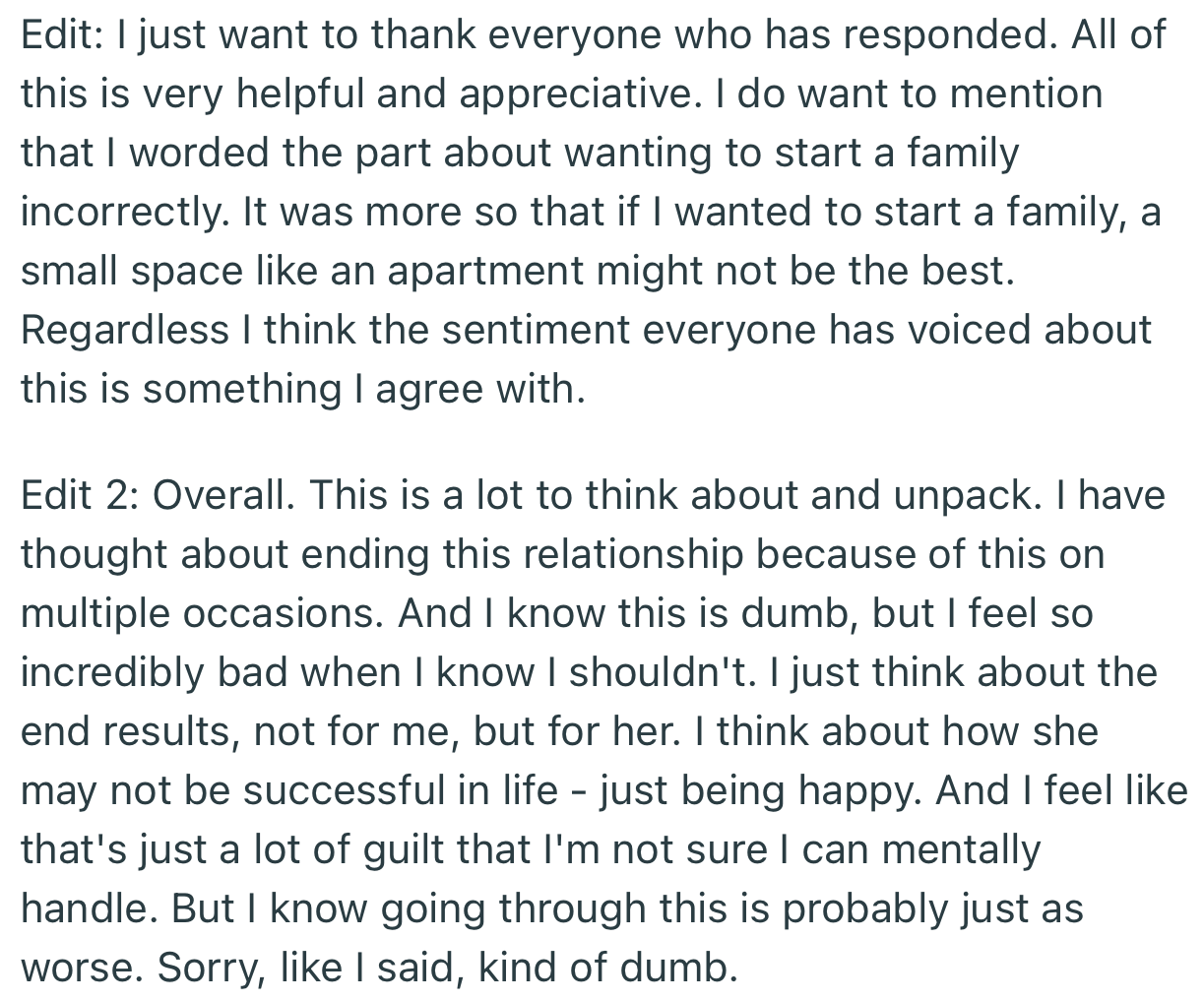
Task: Click the word "mentally"
Action: point(960,849)
